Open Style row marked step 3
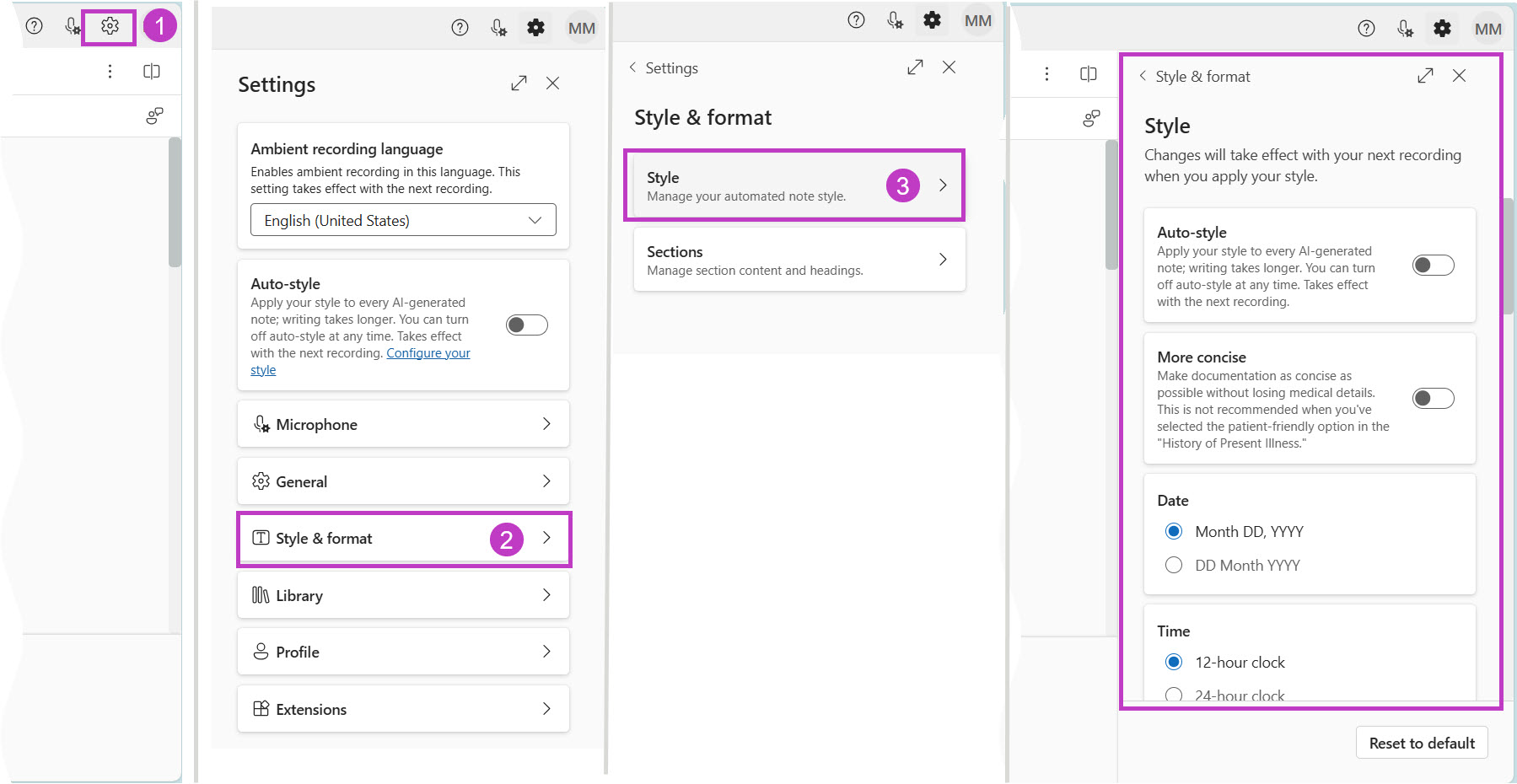 tap(793, 185)
